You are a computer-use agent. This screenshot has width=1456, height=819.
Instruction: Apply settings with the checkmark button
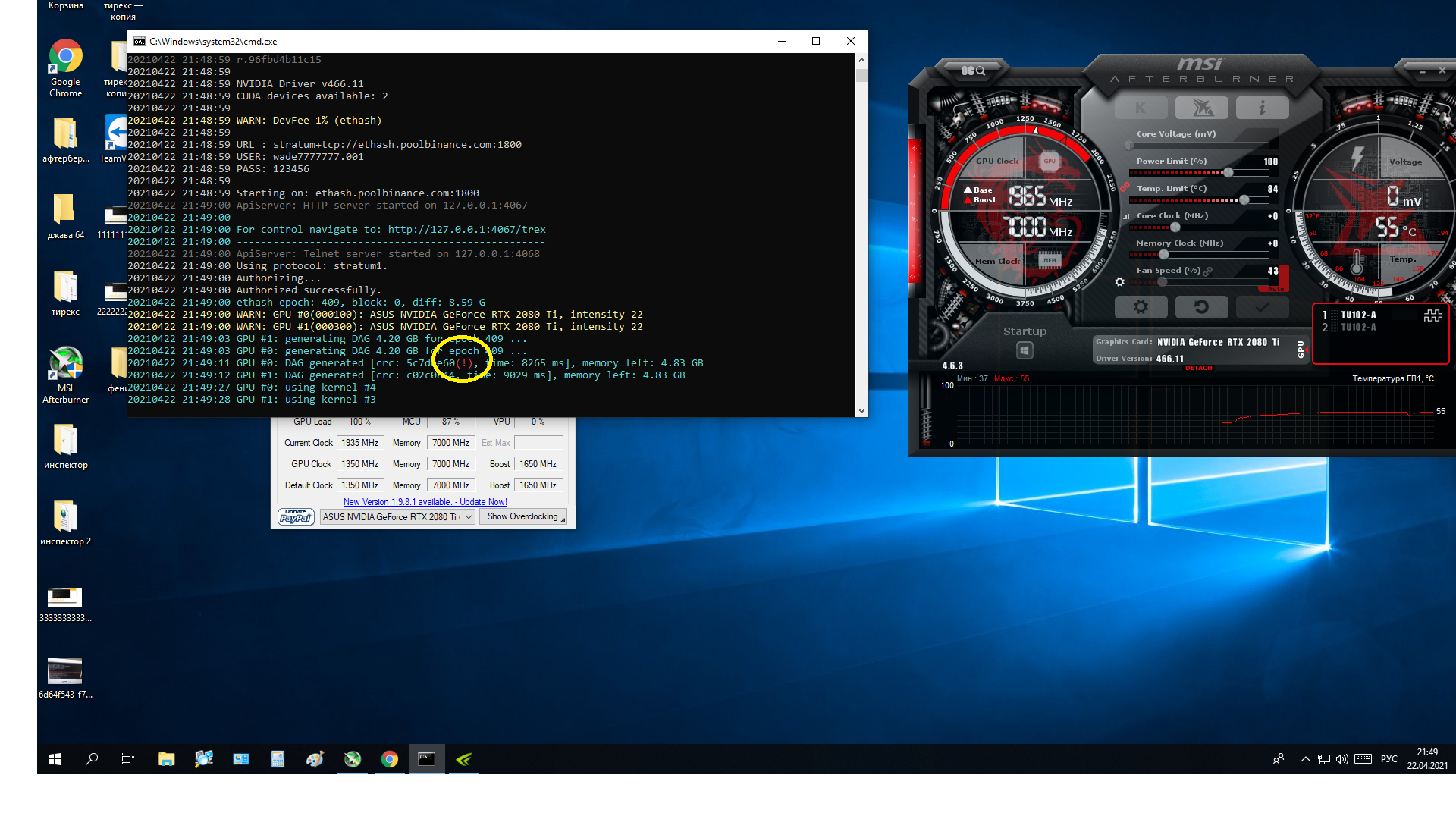(x=1262, y=307)
